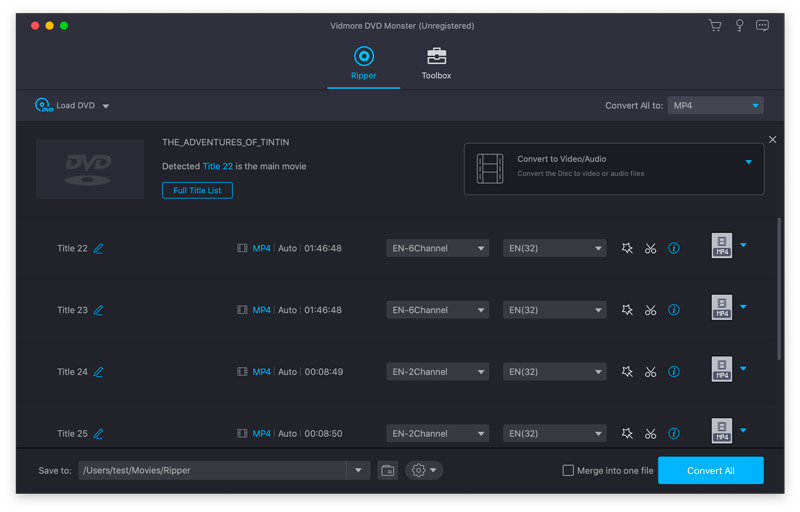The height and width of the screenshot is (512, 800).
Task: Click the MP4 output format icon for Title 22
Action: (x=721, y=245)
